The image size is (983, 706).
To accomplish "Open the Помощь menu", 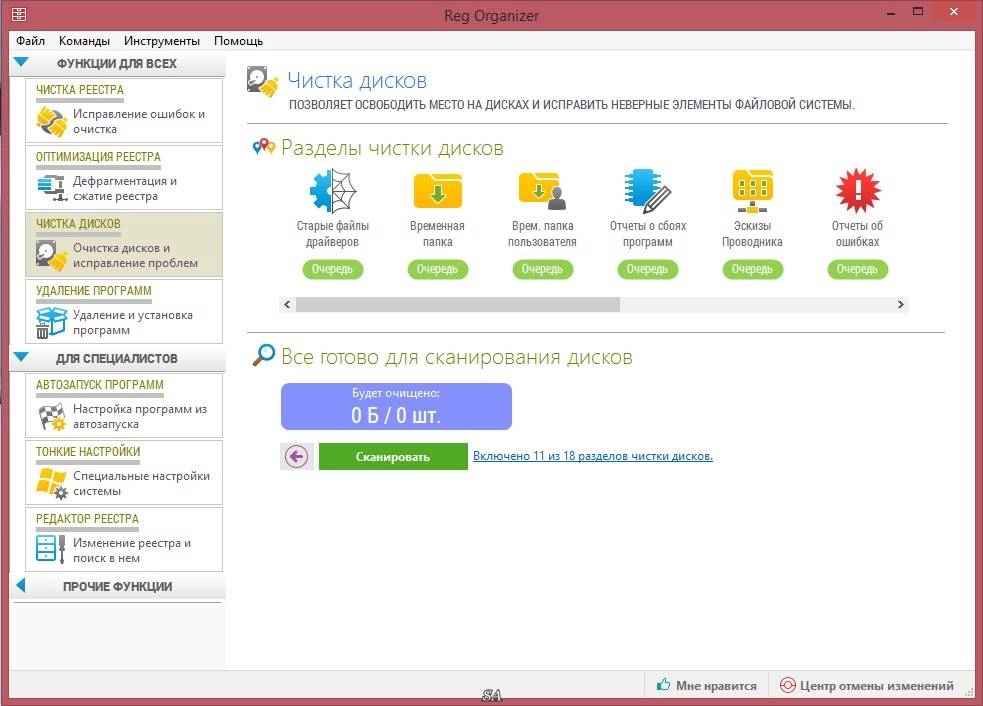I will click(x=238, y=41).
